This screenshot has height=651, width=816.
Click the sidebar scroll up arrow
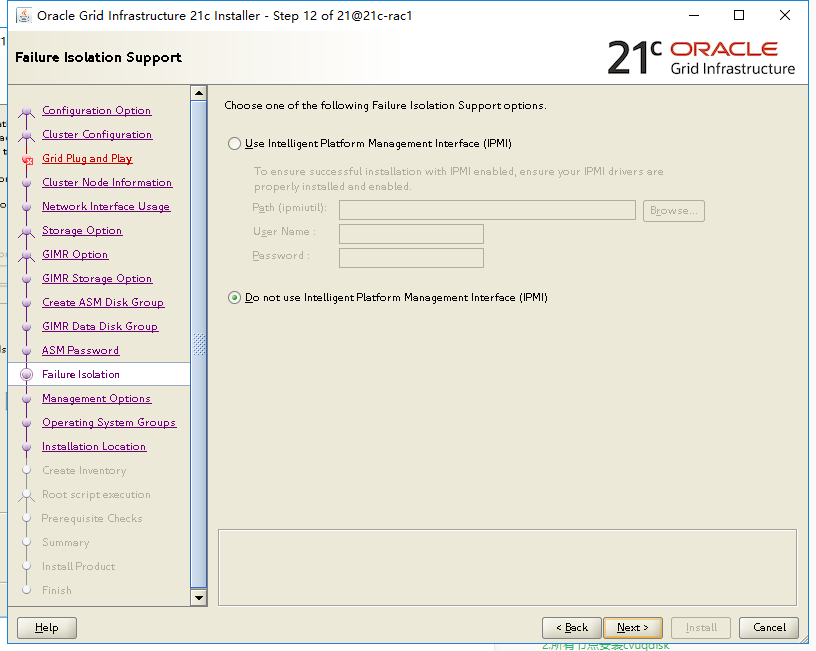tap(199, 93)
